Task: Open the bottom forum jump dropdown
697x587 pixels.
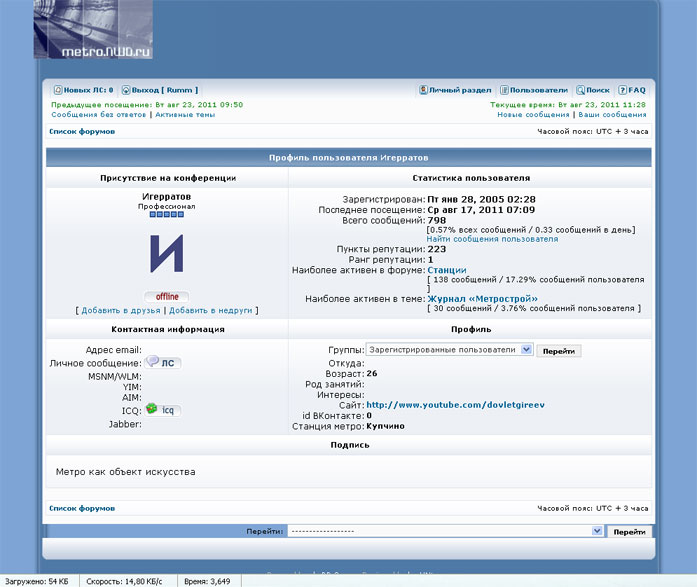Action: pyautogui.click(x=446, y=532)
